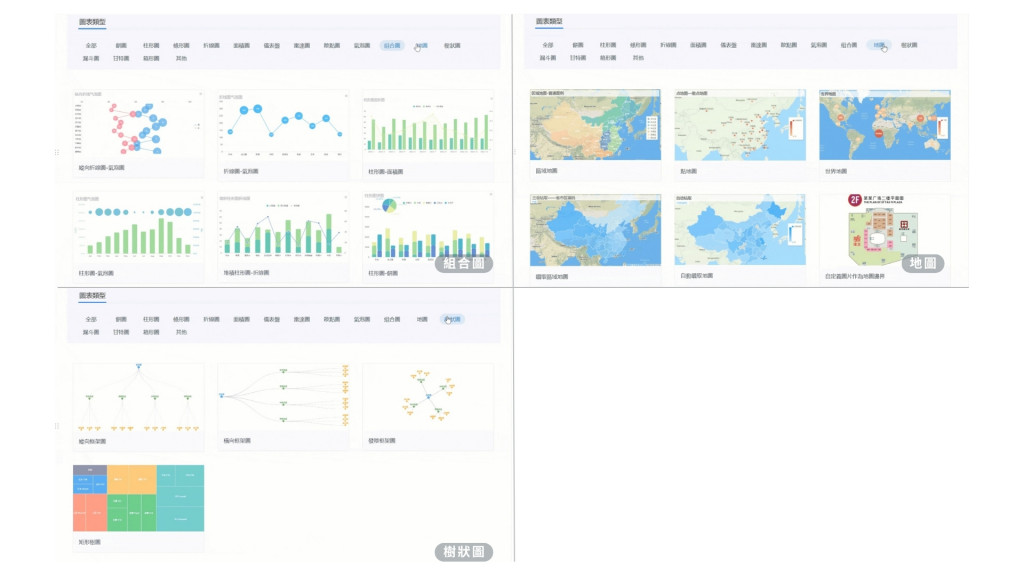Open the 自動鑽取地圖 light blue map thumbnail
The height and width of the screenshot is (576, 1024).
click(740, 229)
